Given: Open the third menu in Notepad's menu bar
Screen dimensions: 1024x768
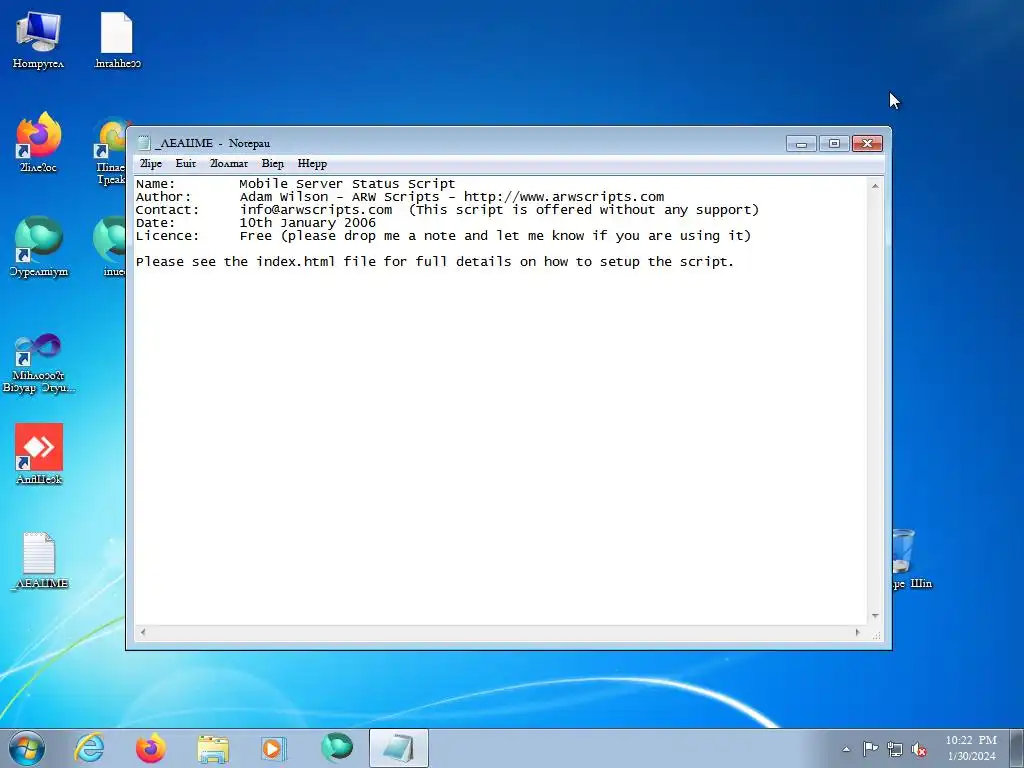Looking at the screenshot, I should click(x=229, y=163).
